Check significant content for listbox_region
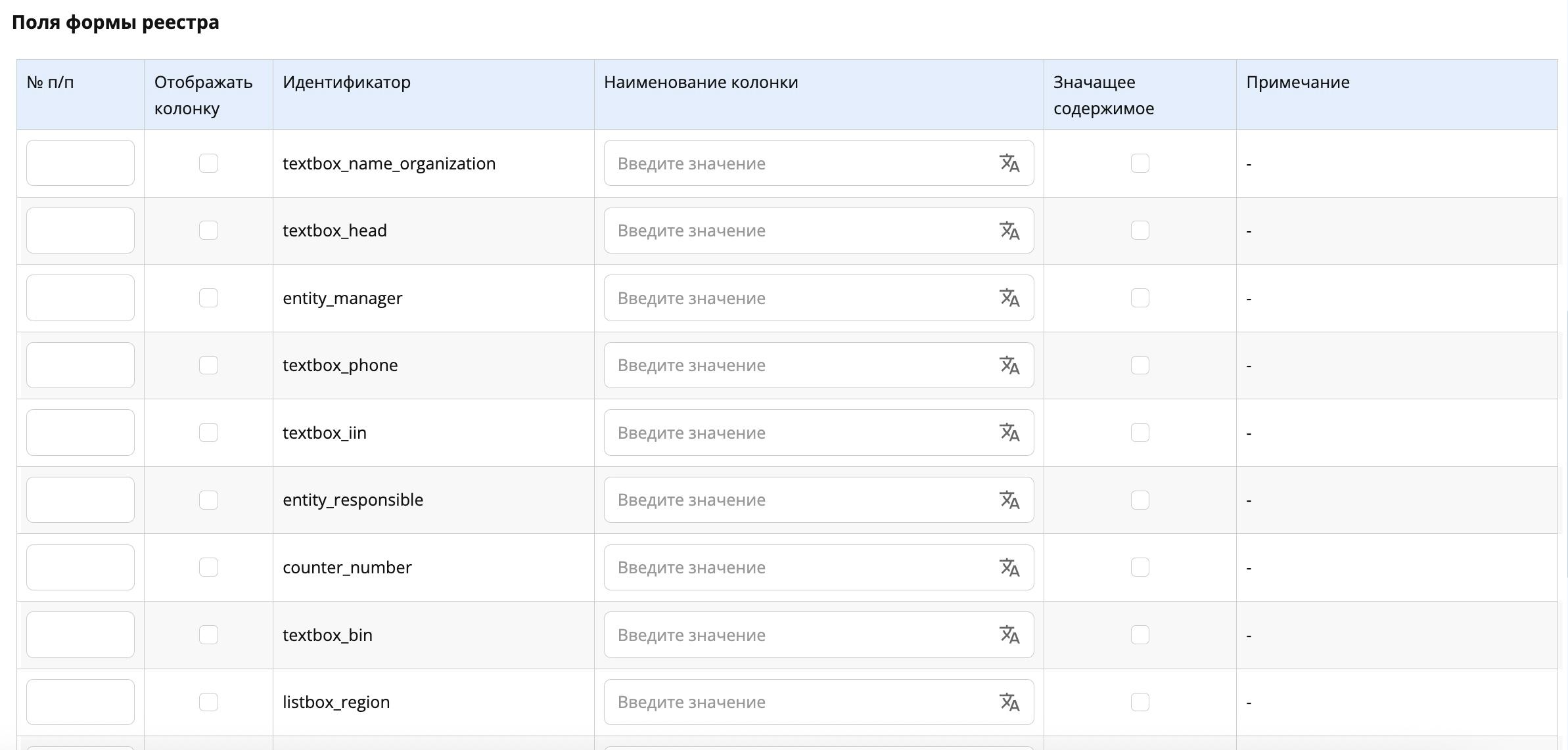1568x750 pixels. coord(1140,702)
